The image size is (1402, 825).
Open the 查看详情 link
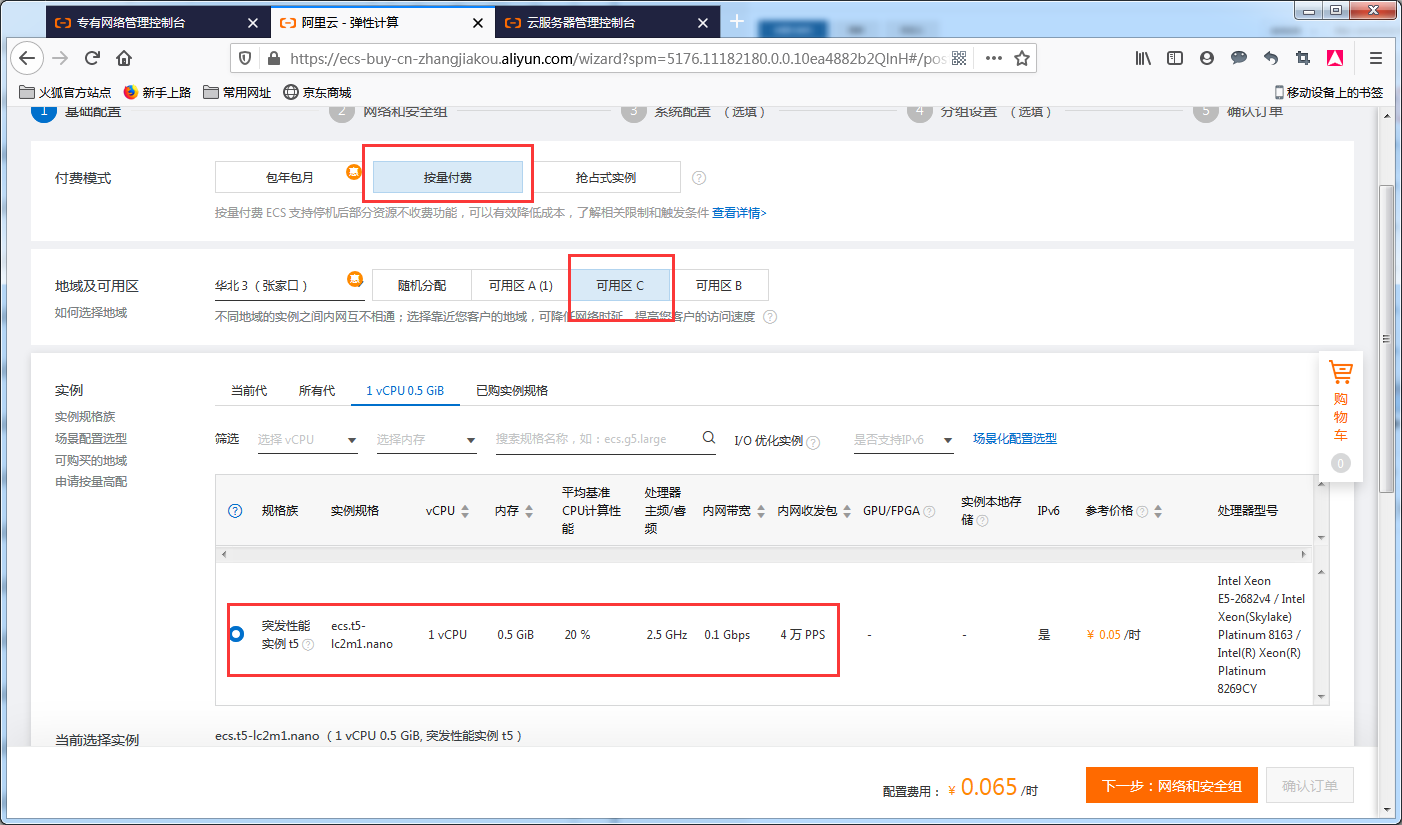click(x=735, y=213)
